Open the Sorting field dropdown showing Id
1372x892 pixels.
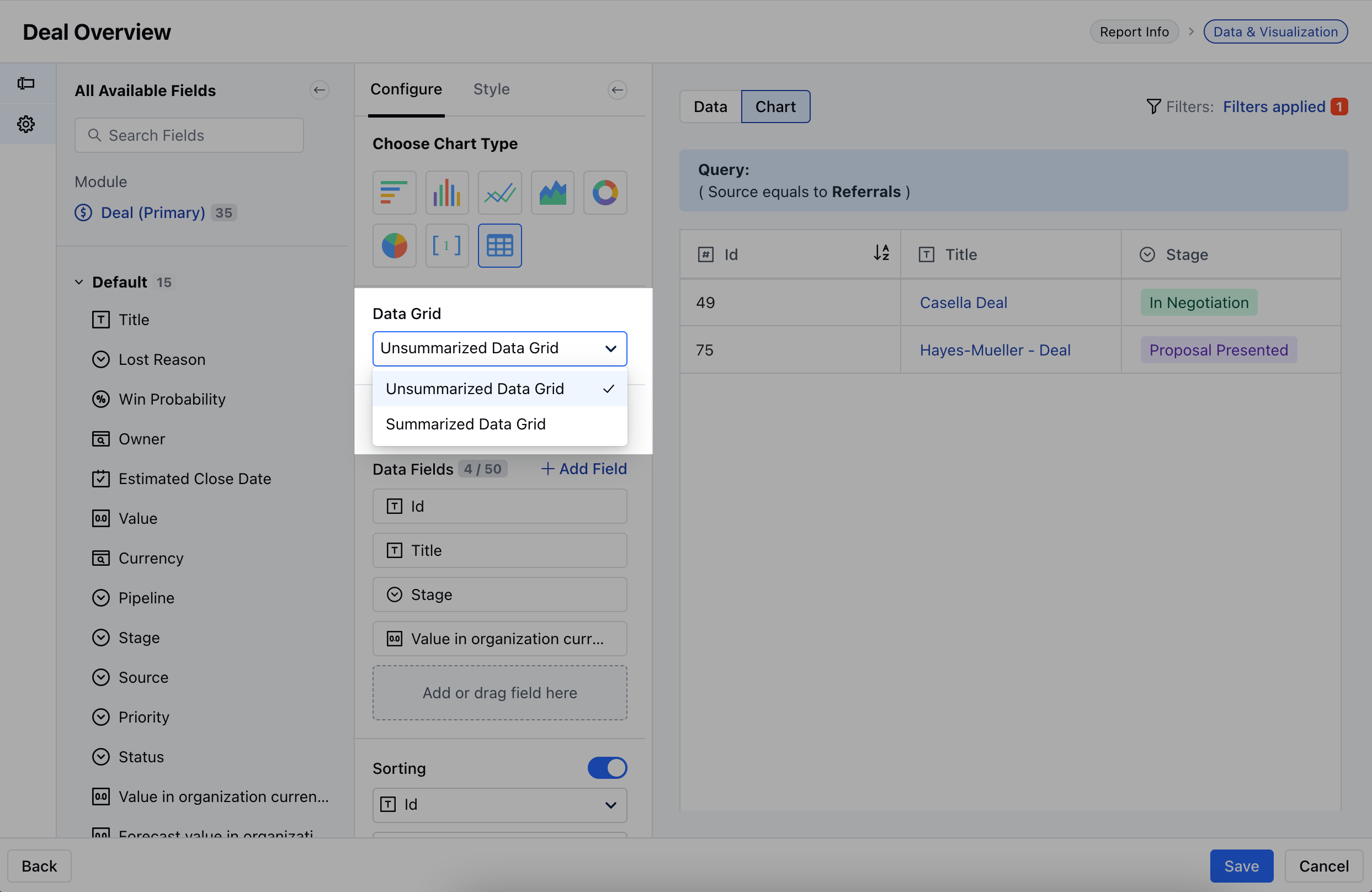tap(500, 805)
